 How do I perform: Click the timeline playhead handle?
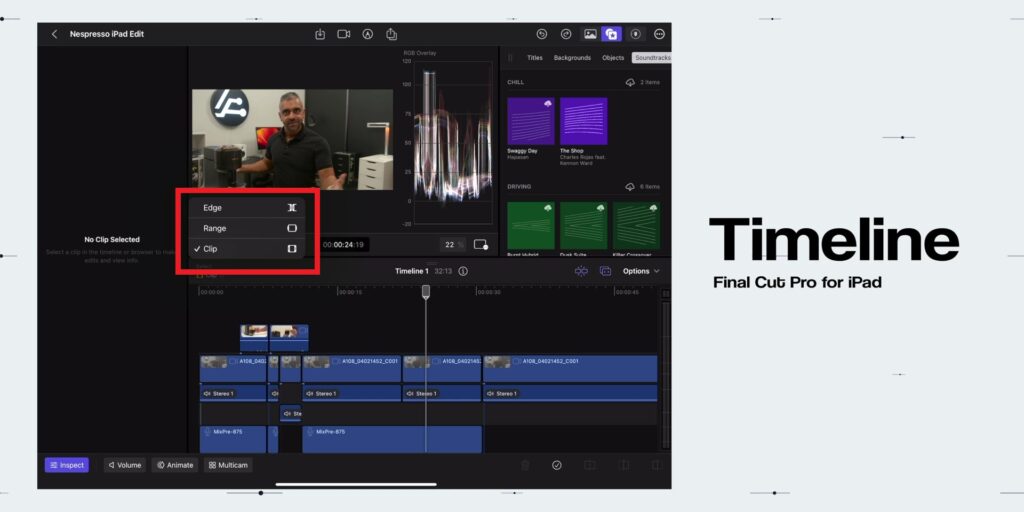[426, 292]
